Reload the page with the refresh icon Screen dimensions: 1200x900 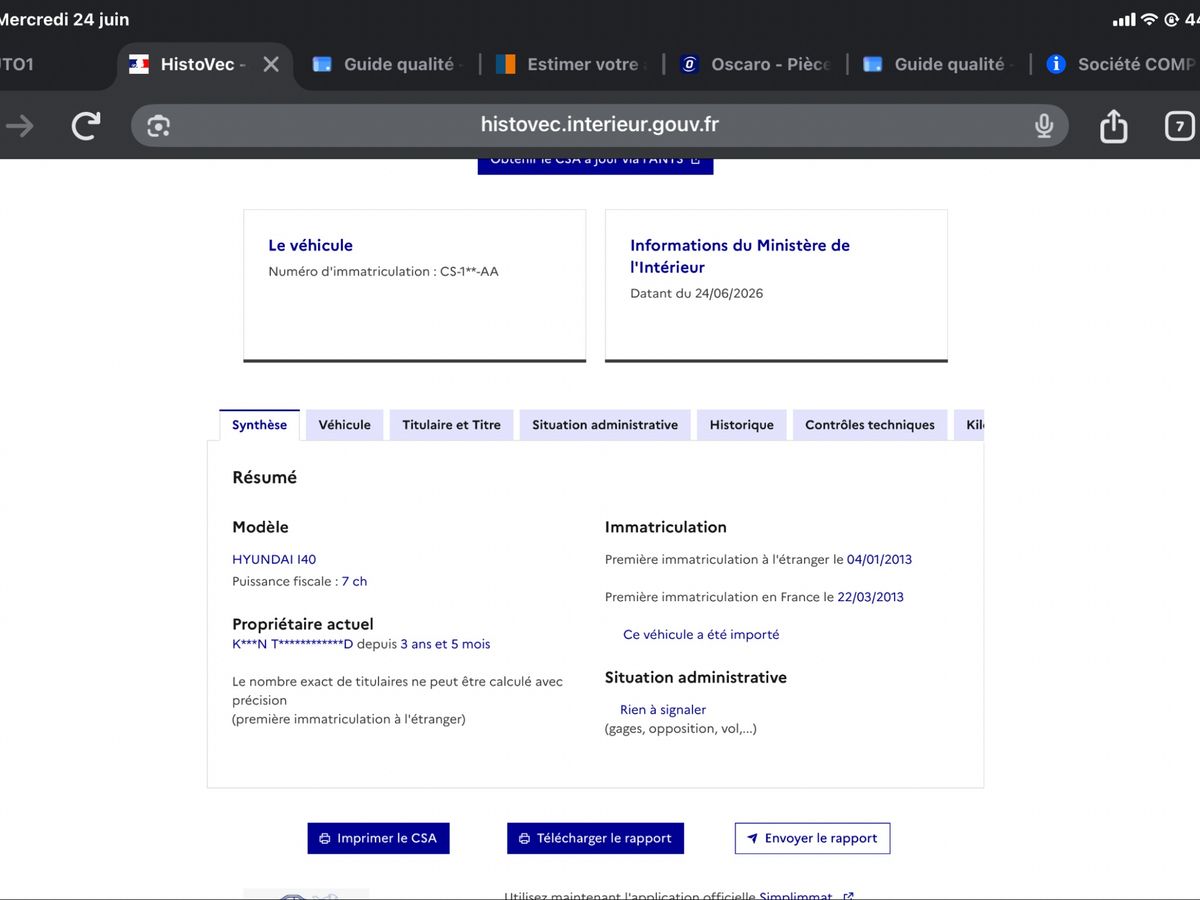[86, 126]
